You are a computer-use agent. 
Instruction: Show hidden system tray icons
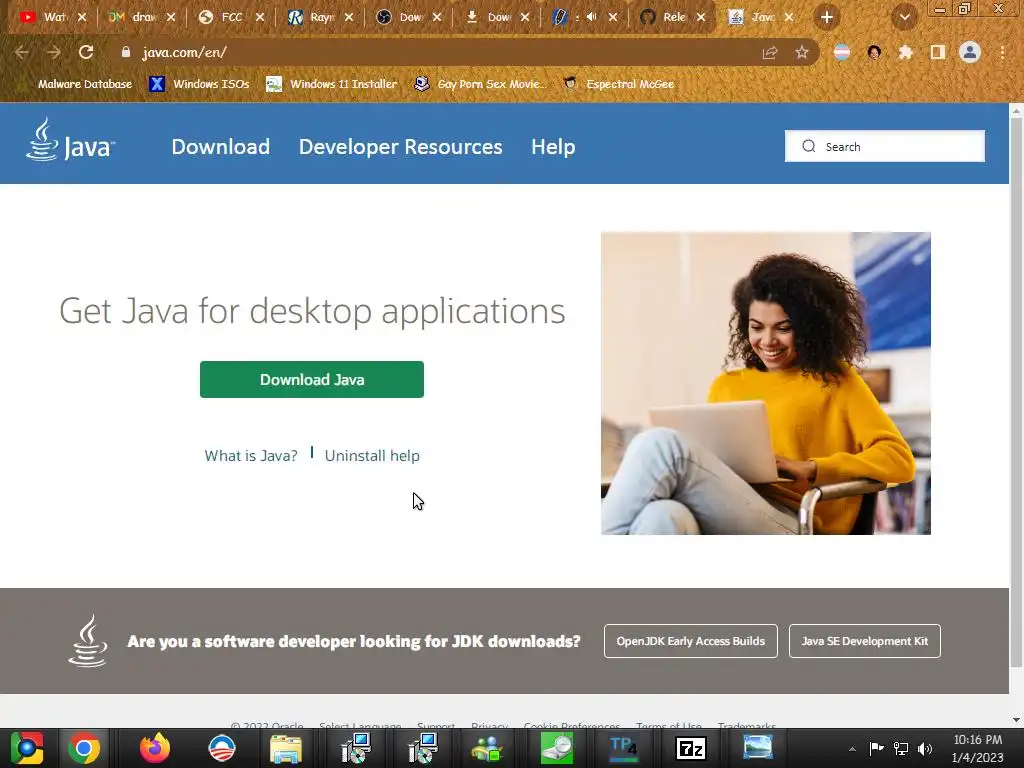point(852,748)
